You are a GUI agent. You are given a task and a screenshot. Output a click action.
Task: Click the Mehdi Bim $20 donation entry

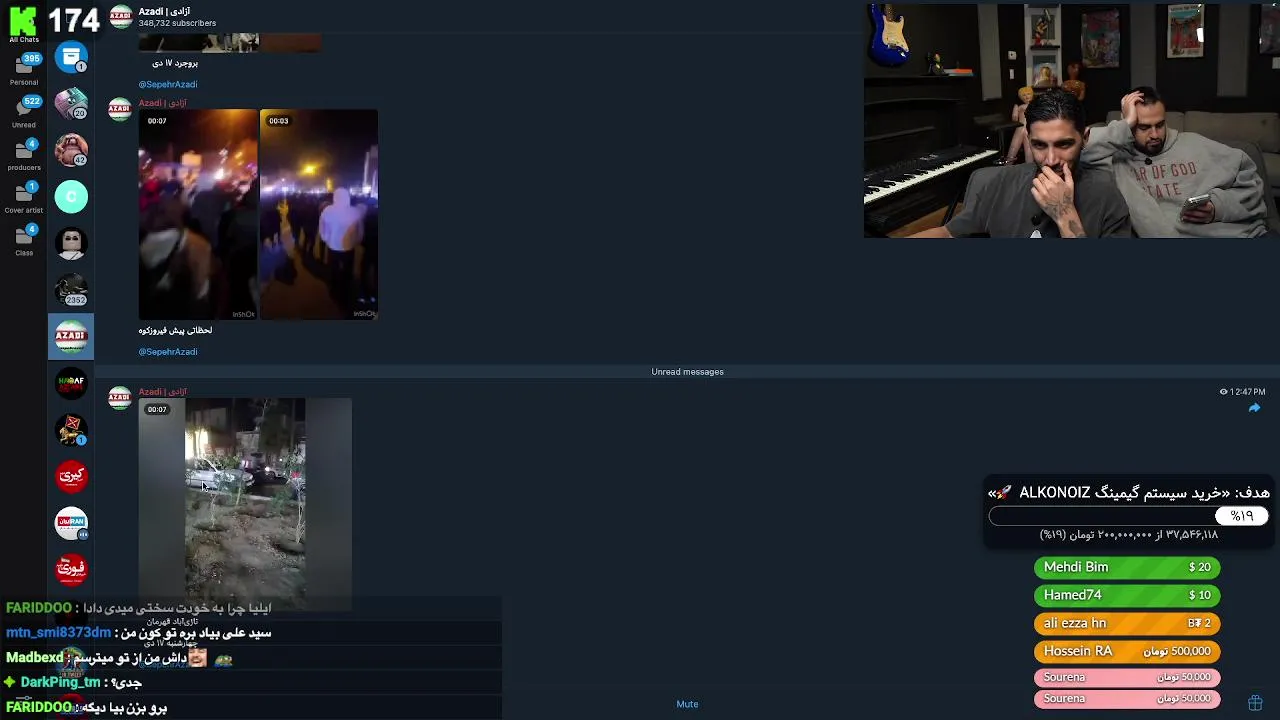pyautogui.click(x=1127, y=567)
